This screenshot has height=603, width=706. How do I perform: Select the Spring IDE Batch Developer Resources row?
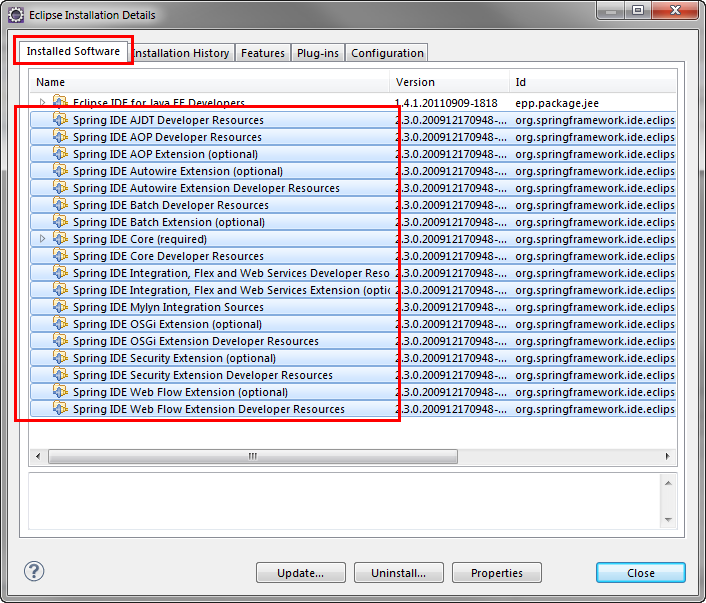[353, 205]
